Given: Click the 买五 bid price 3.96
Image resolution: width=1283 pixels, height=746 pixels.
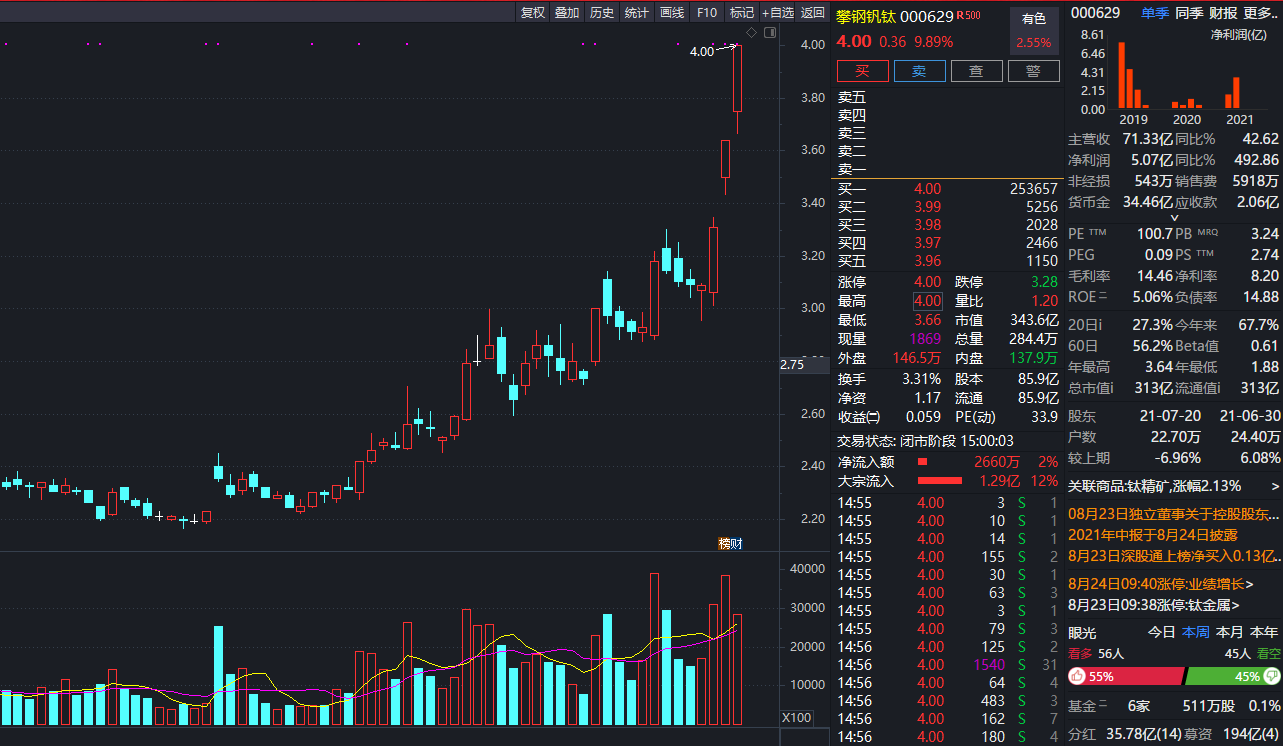Looking at the screenshot, I should (927, 261).
